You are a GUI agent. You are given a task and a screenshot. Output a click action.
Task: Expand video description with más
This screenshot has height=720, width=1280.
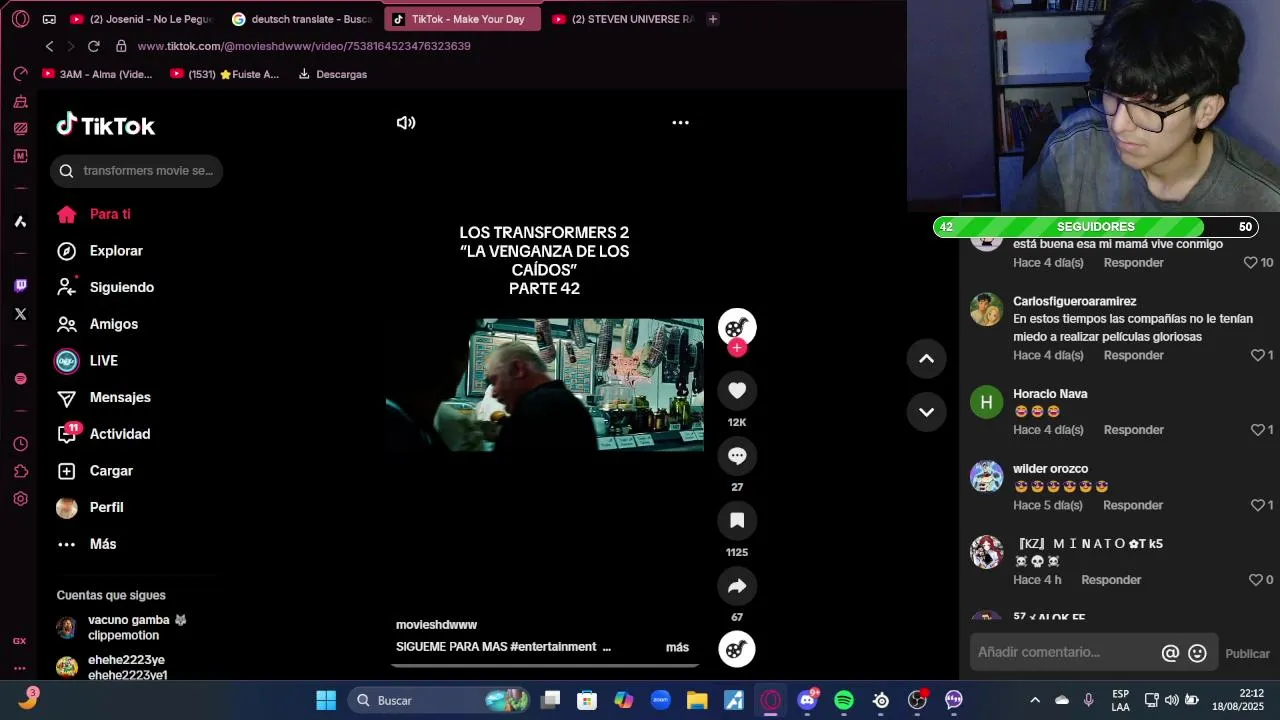point(677,647)
